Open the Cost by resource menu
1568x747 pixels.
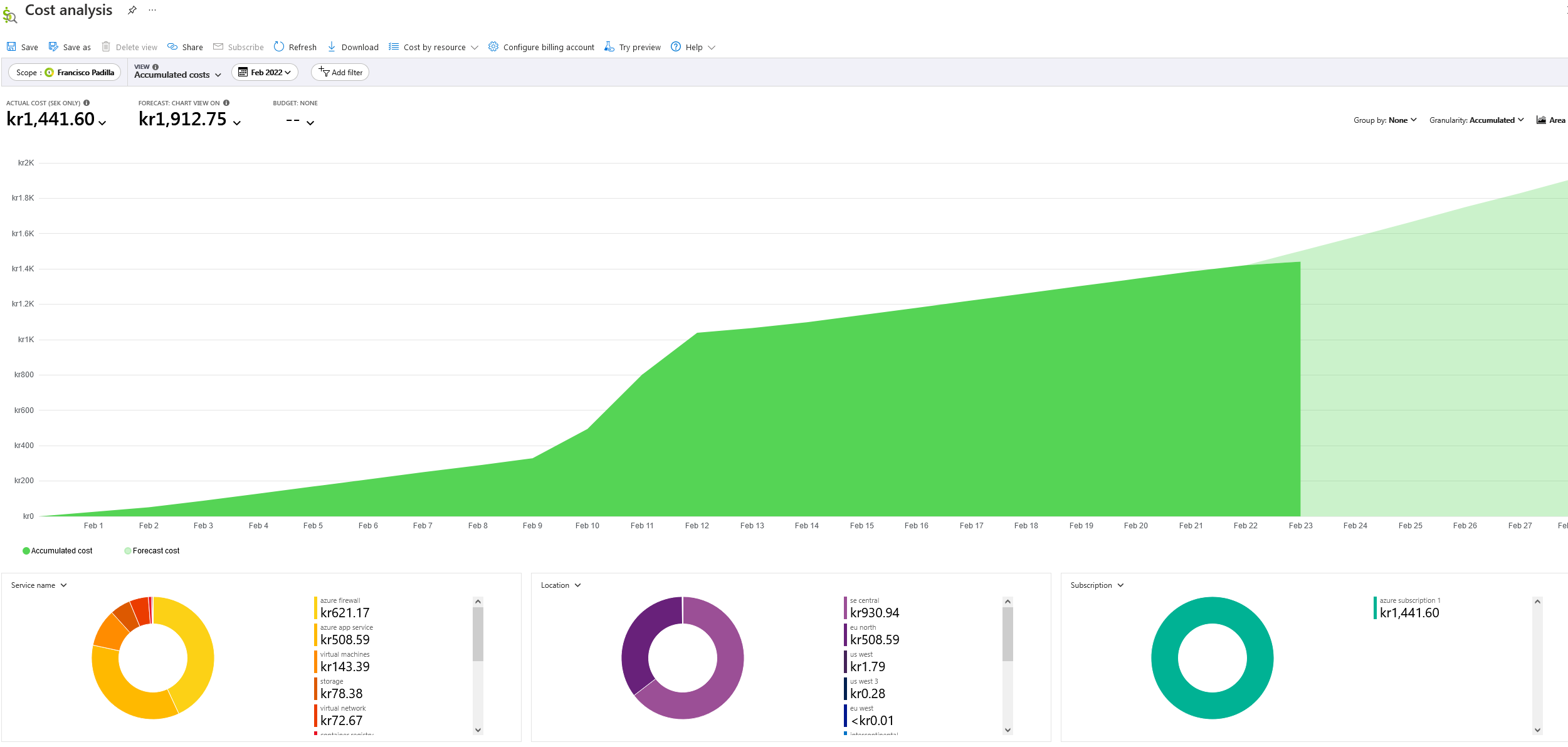(433, 47)
